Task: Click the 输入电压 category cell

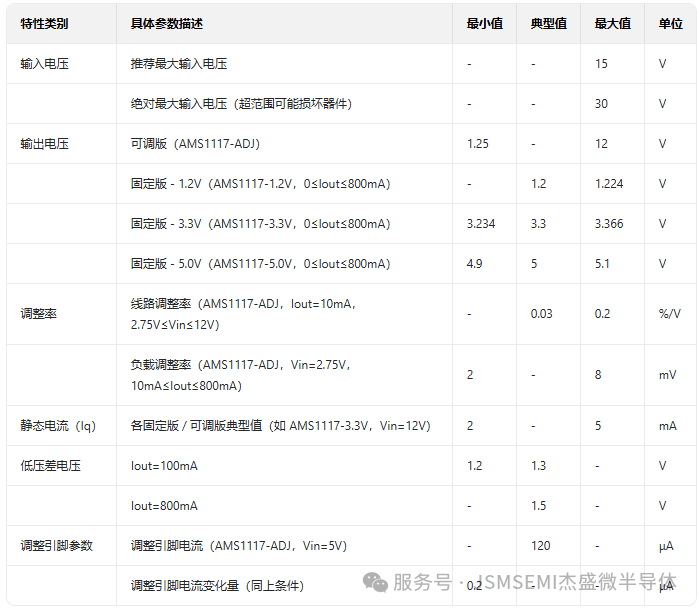Action: (x=44, y=64)
